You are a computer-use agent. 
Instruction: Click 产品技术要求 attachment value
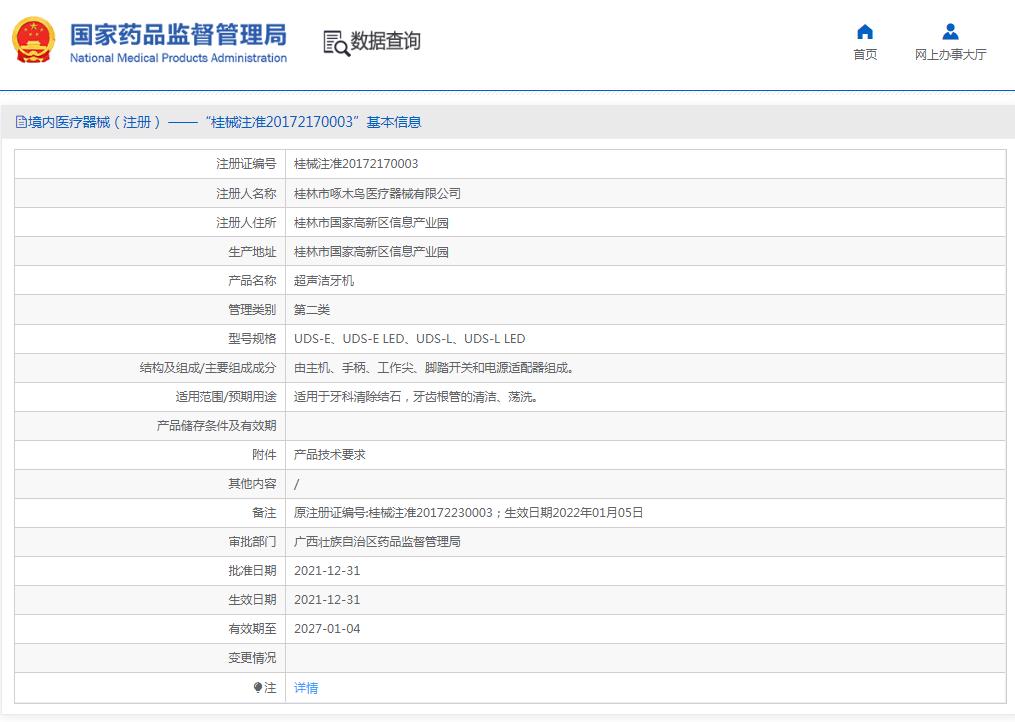(x=329, y=455)
